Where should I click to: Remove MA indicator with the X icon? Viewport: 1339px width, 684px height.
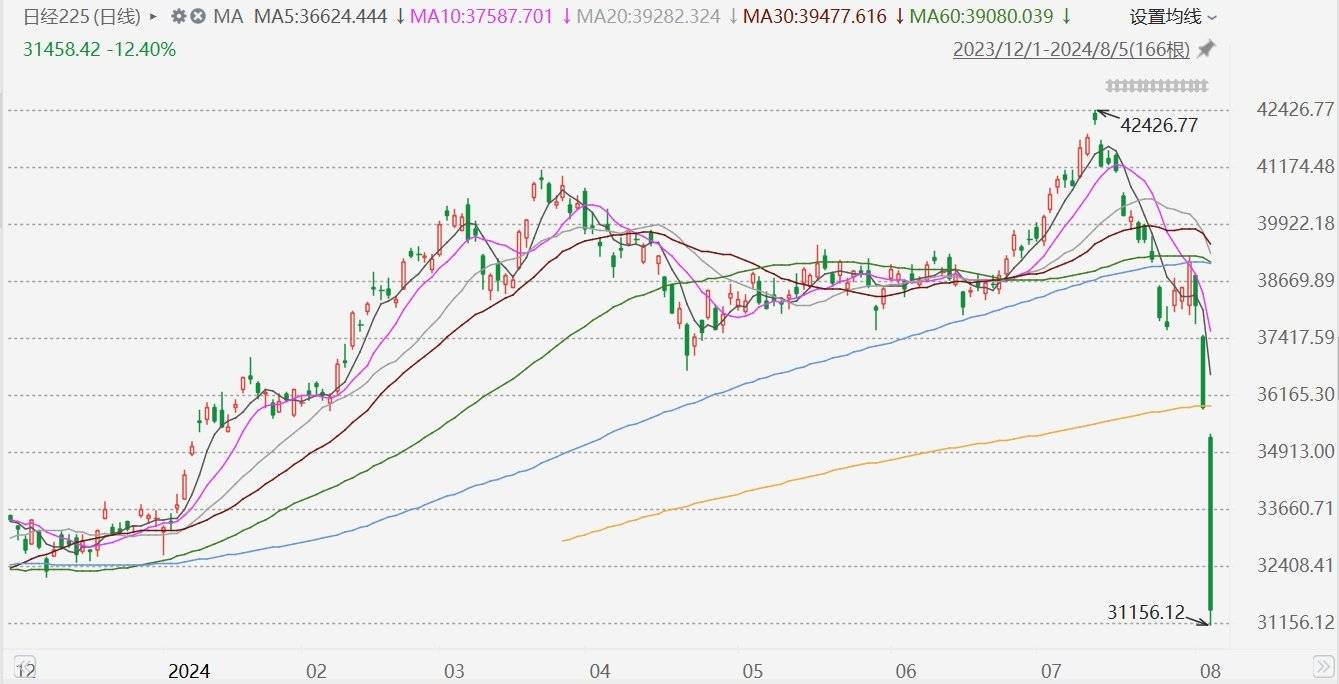point(198,16)
